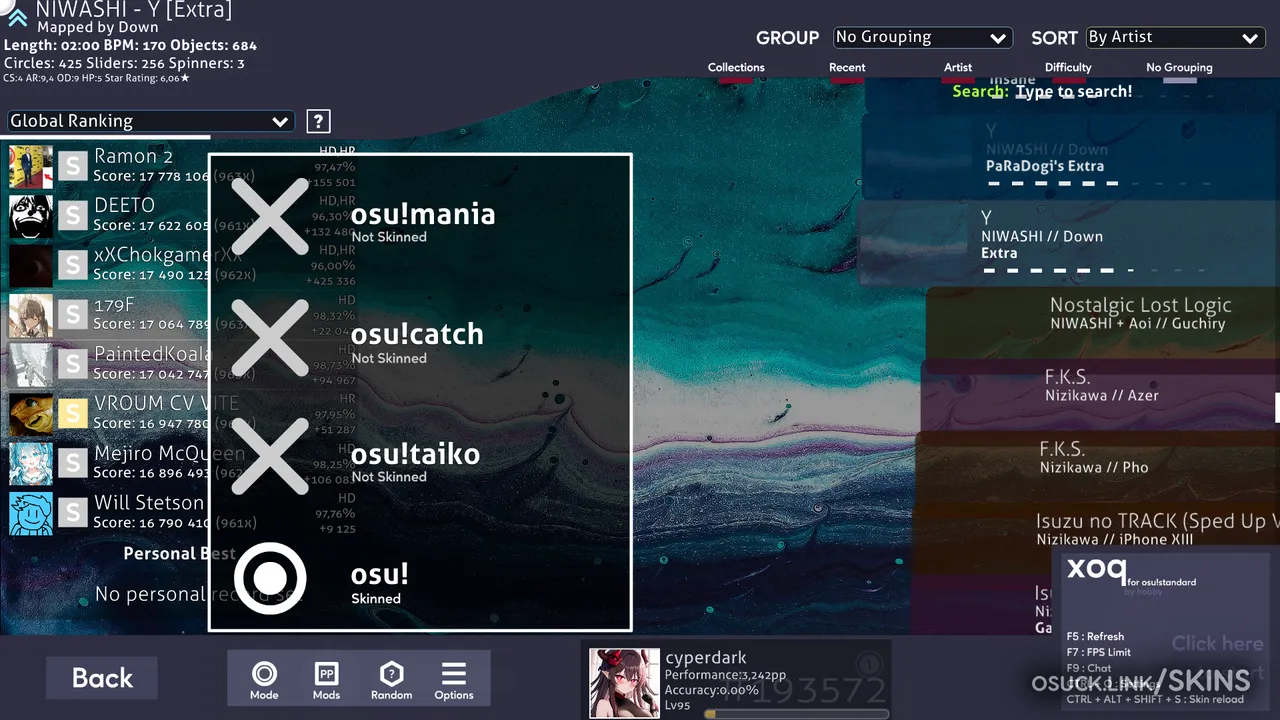Open the Global Ranking dropdown
This screenshot has height=720, width=1280.
149,121
